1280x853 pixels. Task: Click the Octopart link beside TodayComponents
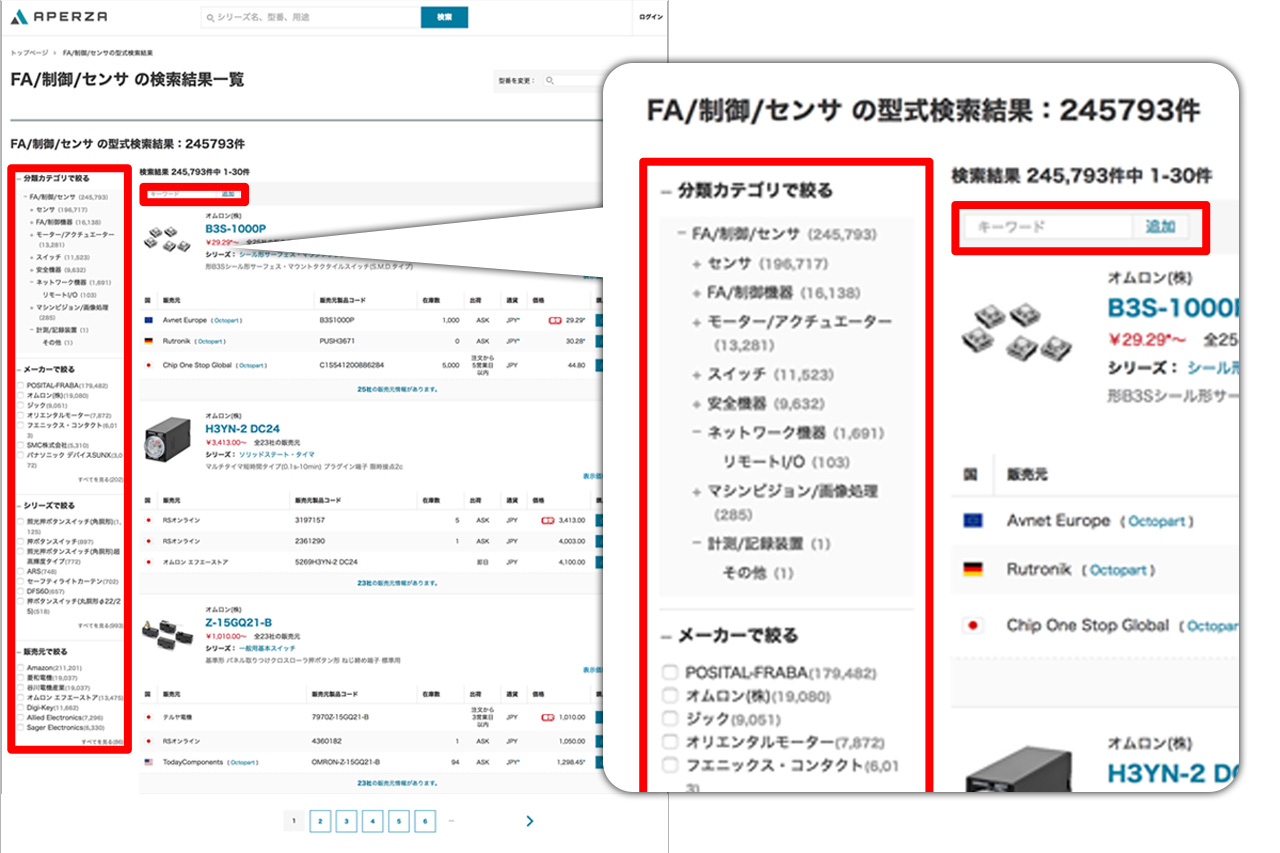[x=244, y=761]
